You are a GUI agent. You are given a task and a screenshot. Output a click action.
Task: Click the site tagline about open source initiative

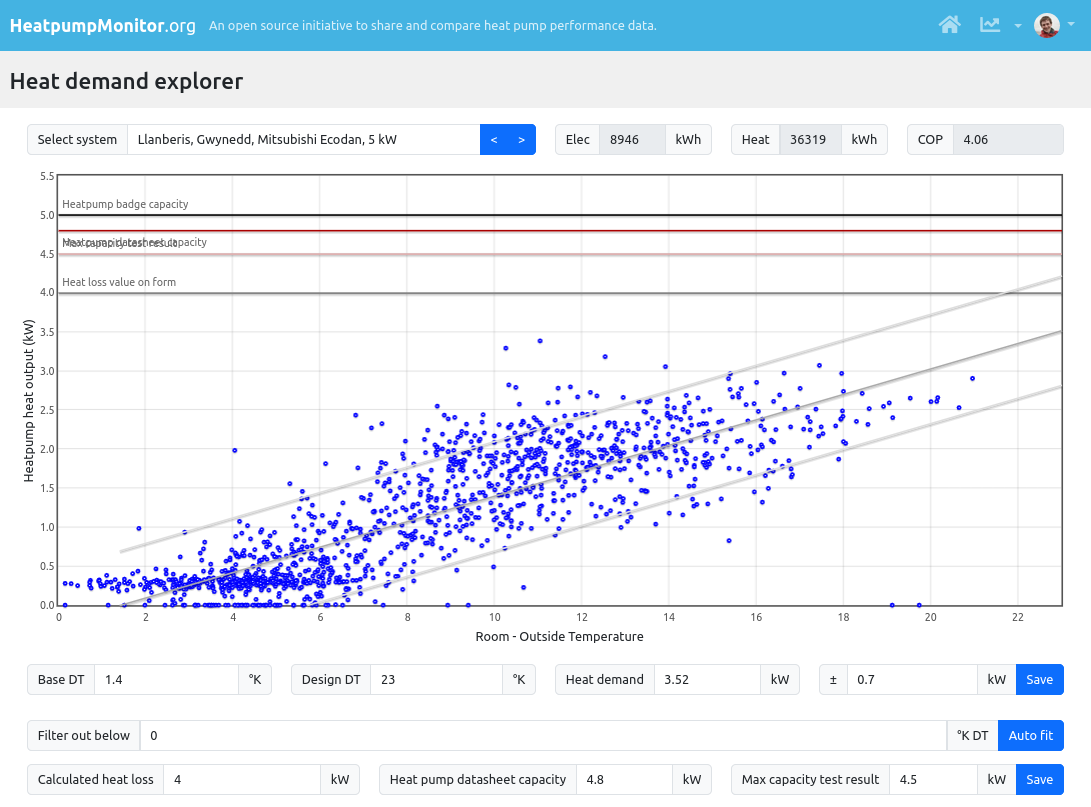(433, 26)
